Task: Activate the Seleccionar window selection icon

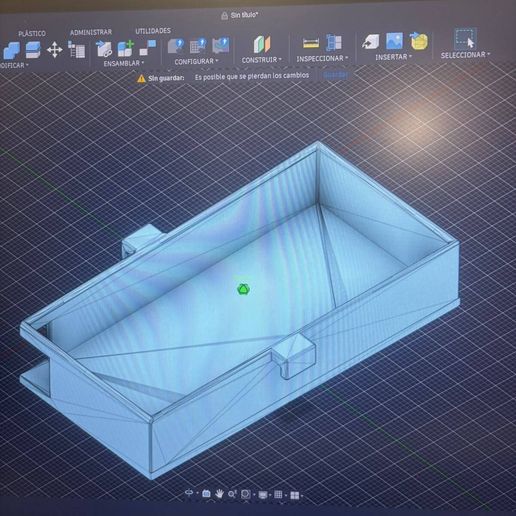Action: [465, 39]
